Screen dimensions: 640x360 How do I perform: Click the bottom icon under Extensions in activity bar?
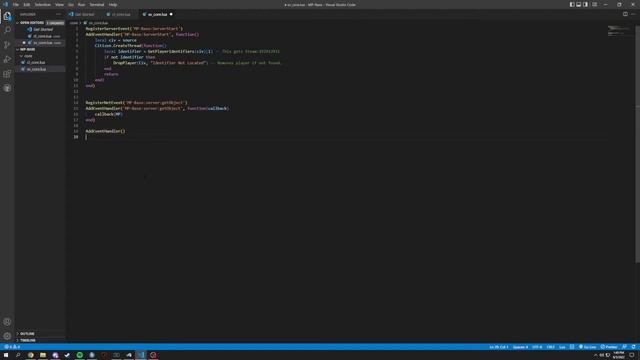(x=7, y=88)
